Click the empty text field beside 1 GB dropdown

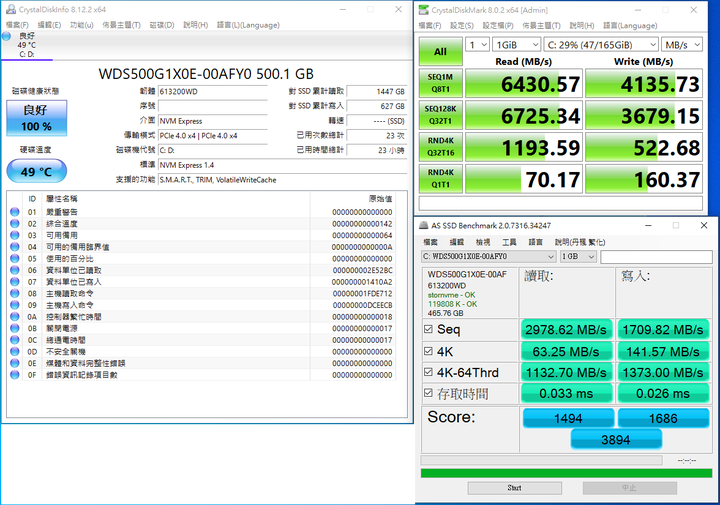pyautogui.click(x=656, y=257)
